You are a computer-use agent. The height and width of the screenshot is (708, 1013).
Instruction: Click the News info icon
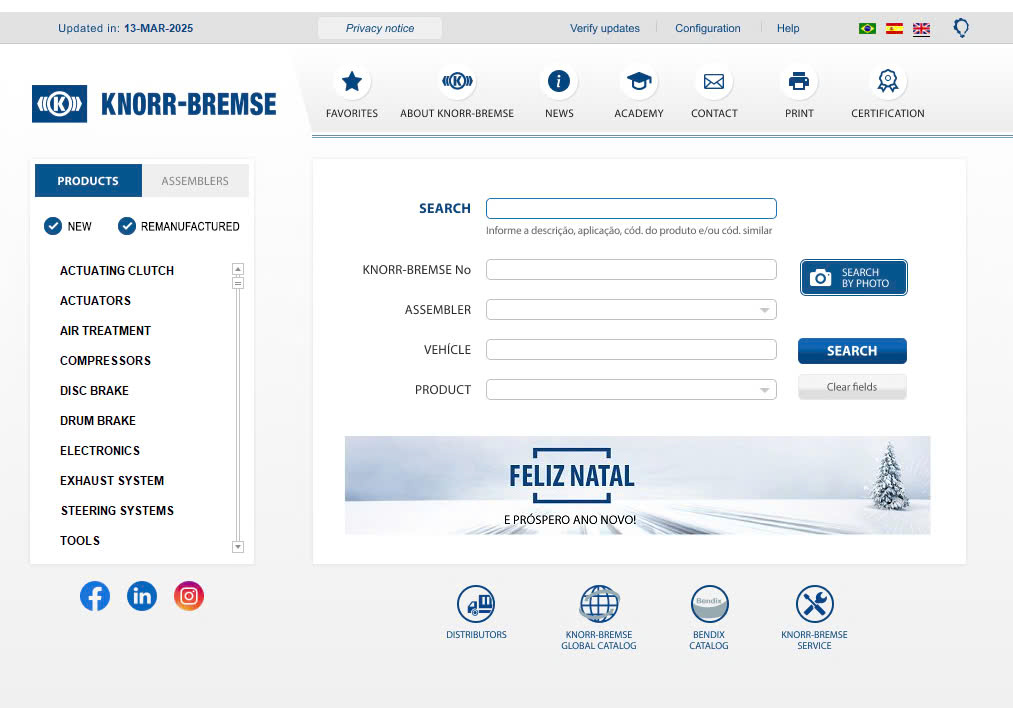[x=559, y=81]
